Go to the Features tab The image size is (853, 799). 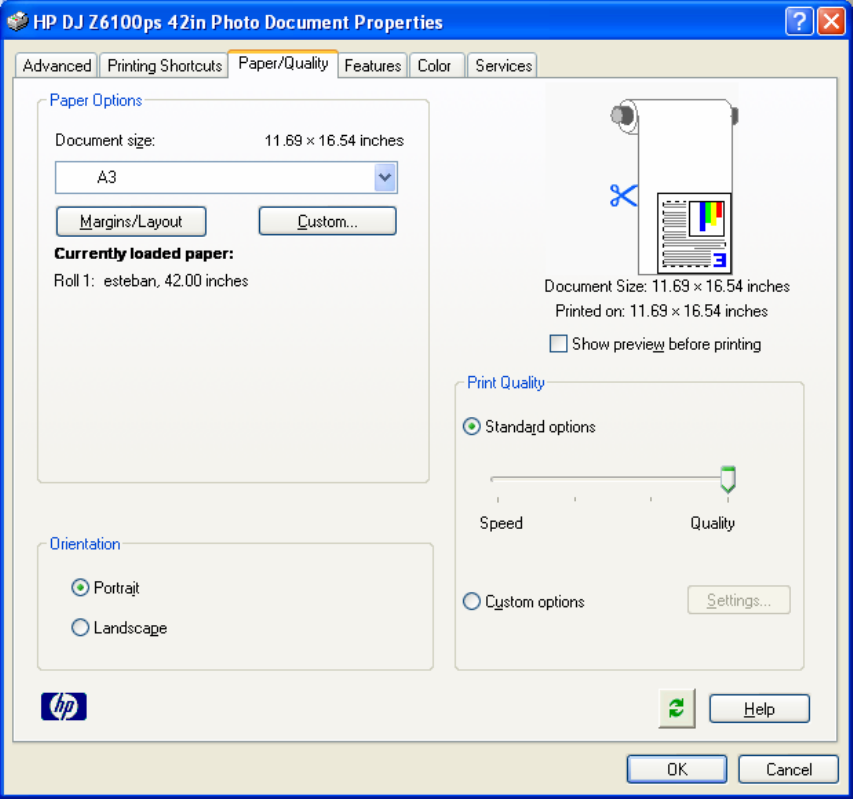(x=373, y=65)
